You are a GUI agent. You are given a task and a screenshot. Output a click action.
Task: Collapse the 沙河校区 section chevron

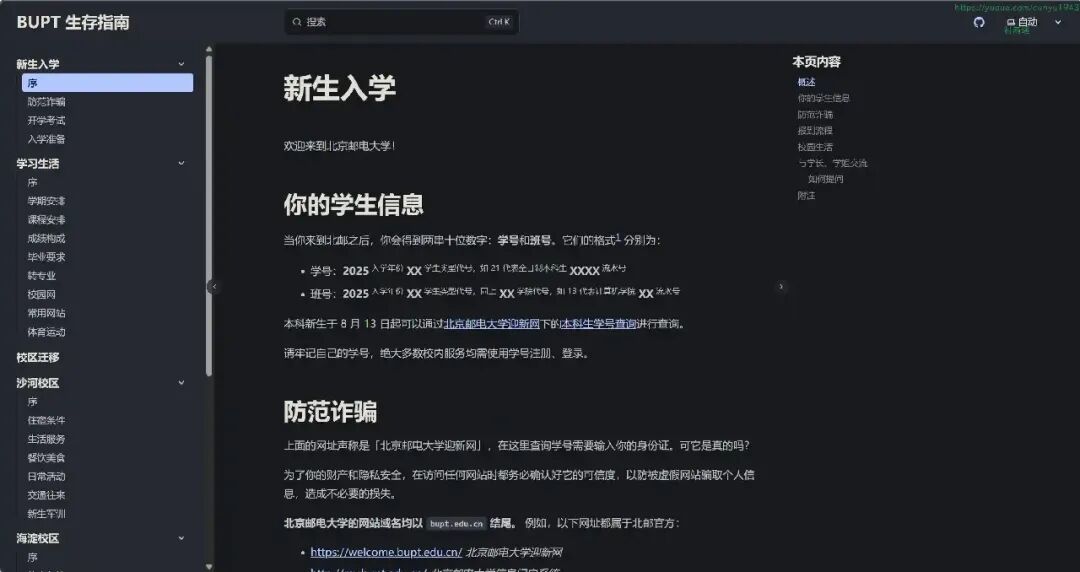(x=181, y=382)
